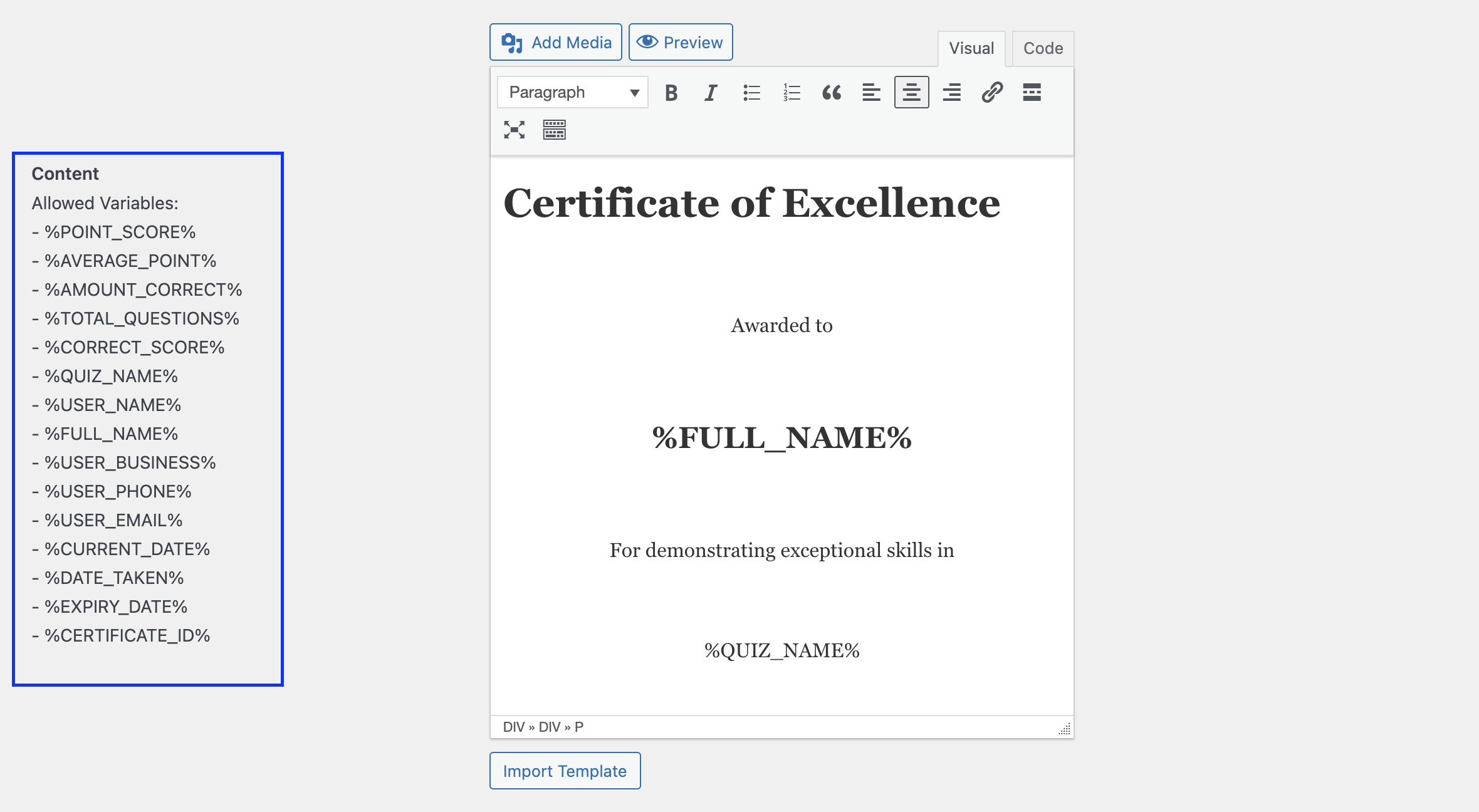Viewport: 1479px width, 812px height.
Task: Open the Paragraph style dropdown
Action: (572, 91)
